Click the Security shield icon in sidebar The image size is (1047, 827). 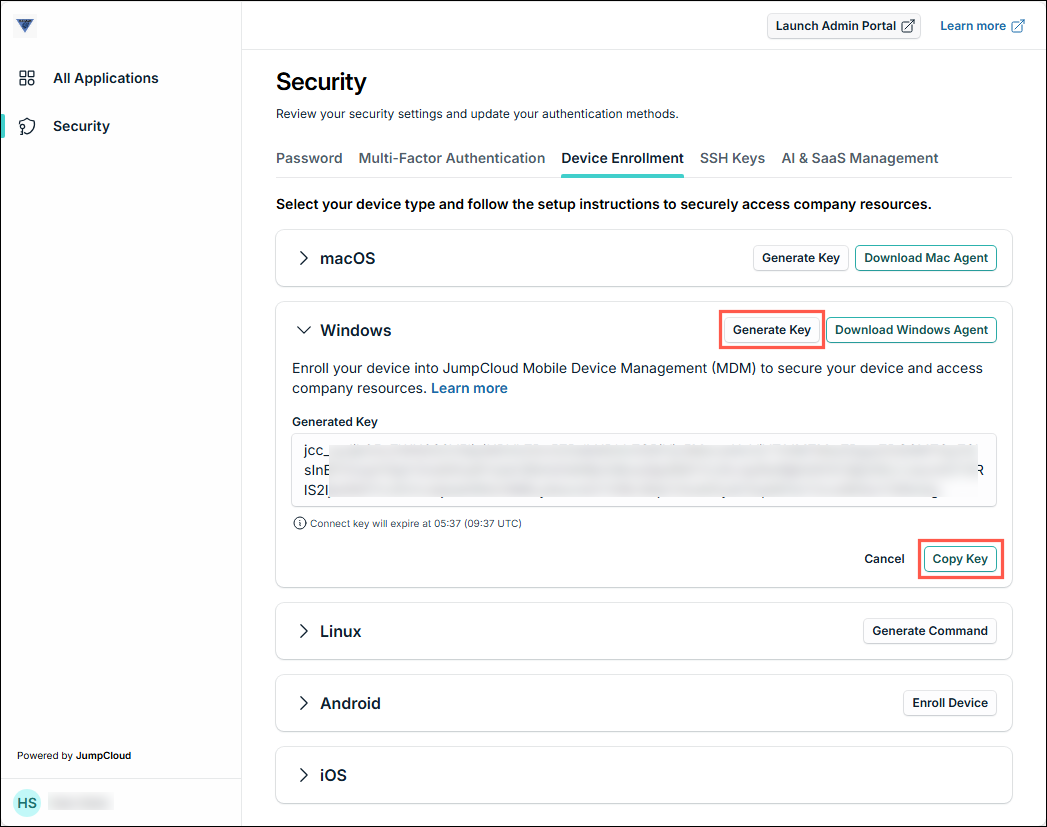[27, 126]
